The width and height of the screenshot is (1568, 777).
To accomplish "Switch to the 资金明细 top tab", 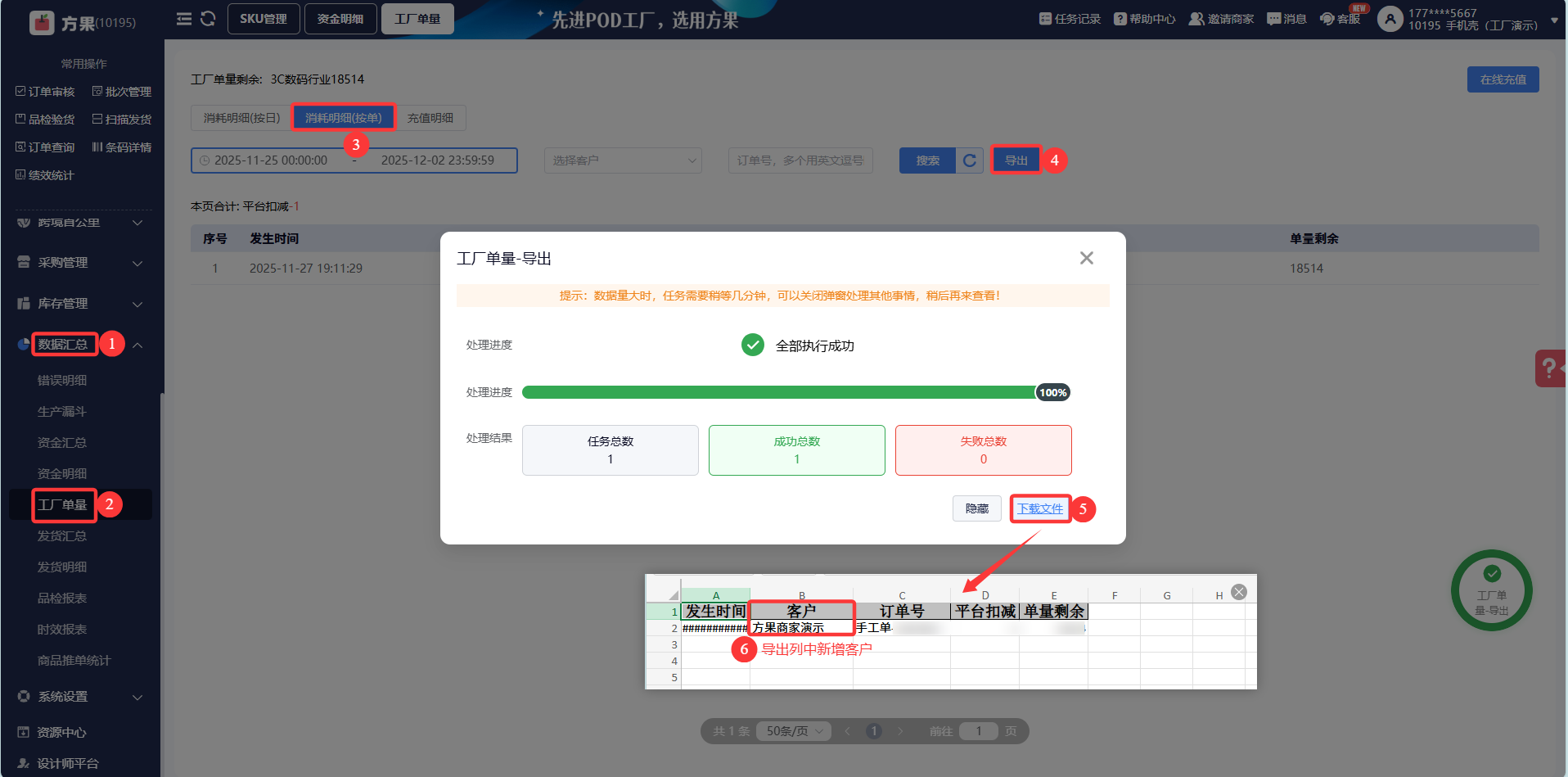I will coord(340,19).
